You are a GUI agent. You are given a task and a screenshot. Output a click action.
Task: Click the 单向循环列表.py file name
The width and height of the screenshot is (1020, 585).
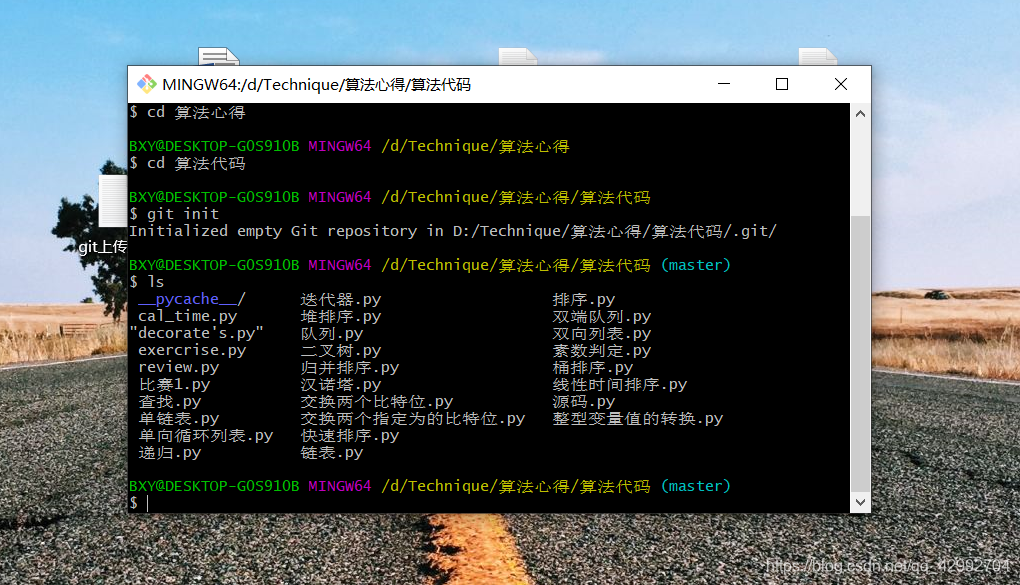[x=206, y=435]
